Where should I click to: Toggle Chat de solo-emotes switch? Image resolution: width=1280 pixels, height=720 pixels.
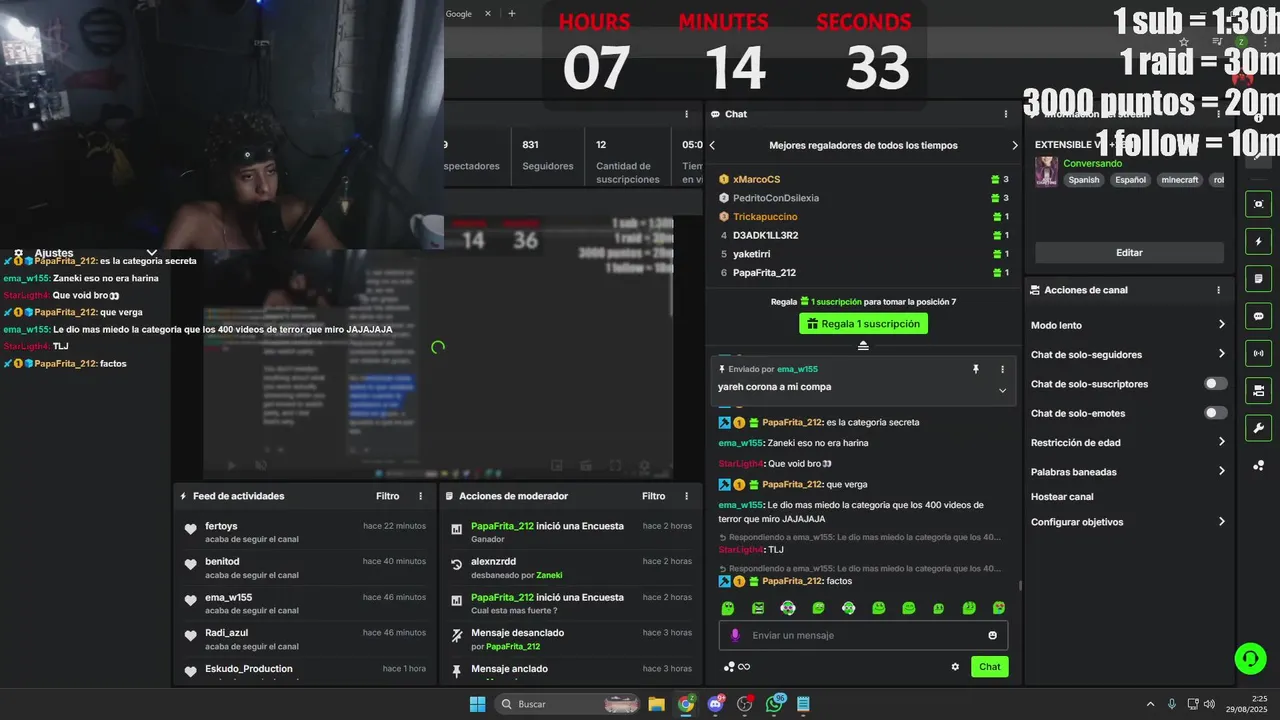pyautogui.click(x=1215, y=413)
